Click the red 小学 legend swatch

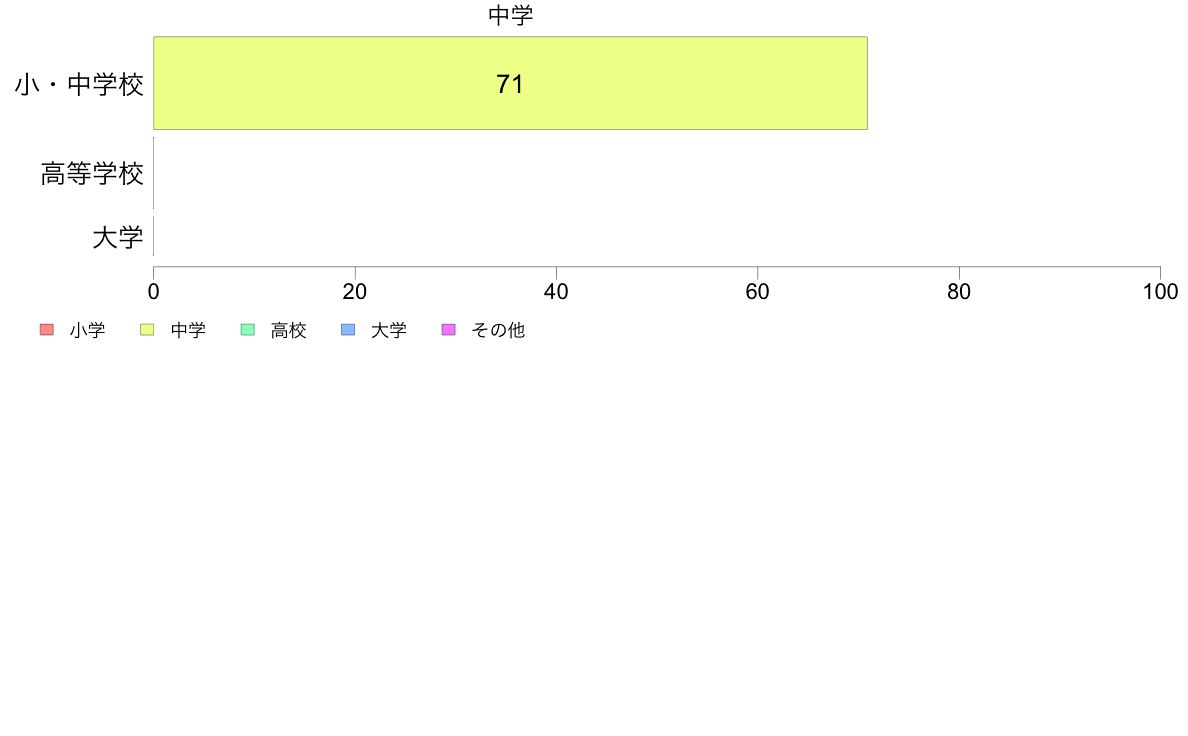47,330
